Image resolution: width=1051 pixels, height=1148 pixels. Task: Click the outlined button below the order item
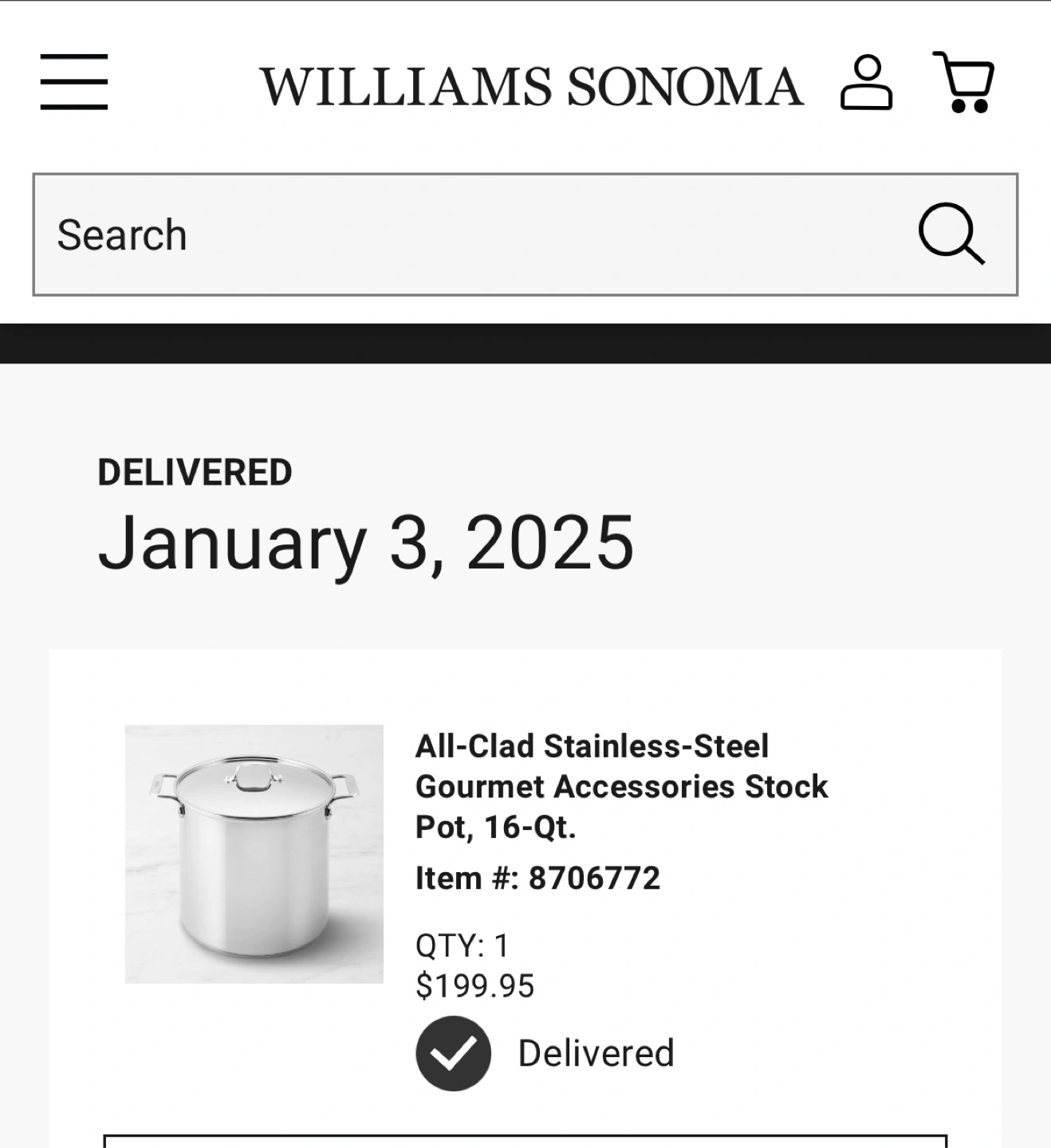coord(525,1141)
